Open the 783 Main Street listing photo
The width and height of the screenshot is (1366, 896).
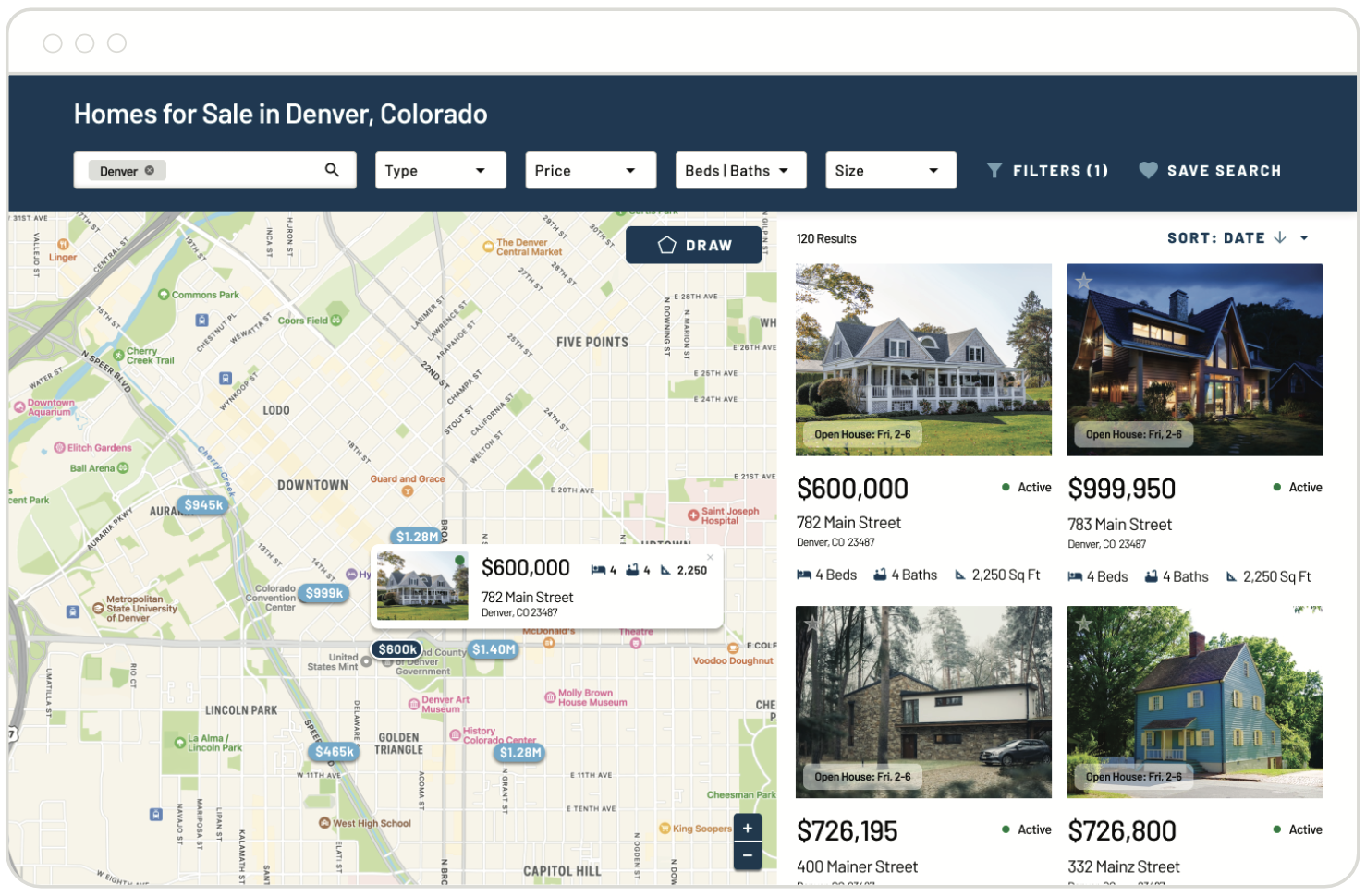point(1194,359)
